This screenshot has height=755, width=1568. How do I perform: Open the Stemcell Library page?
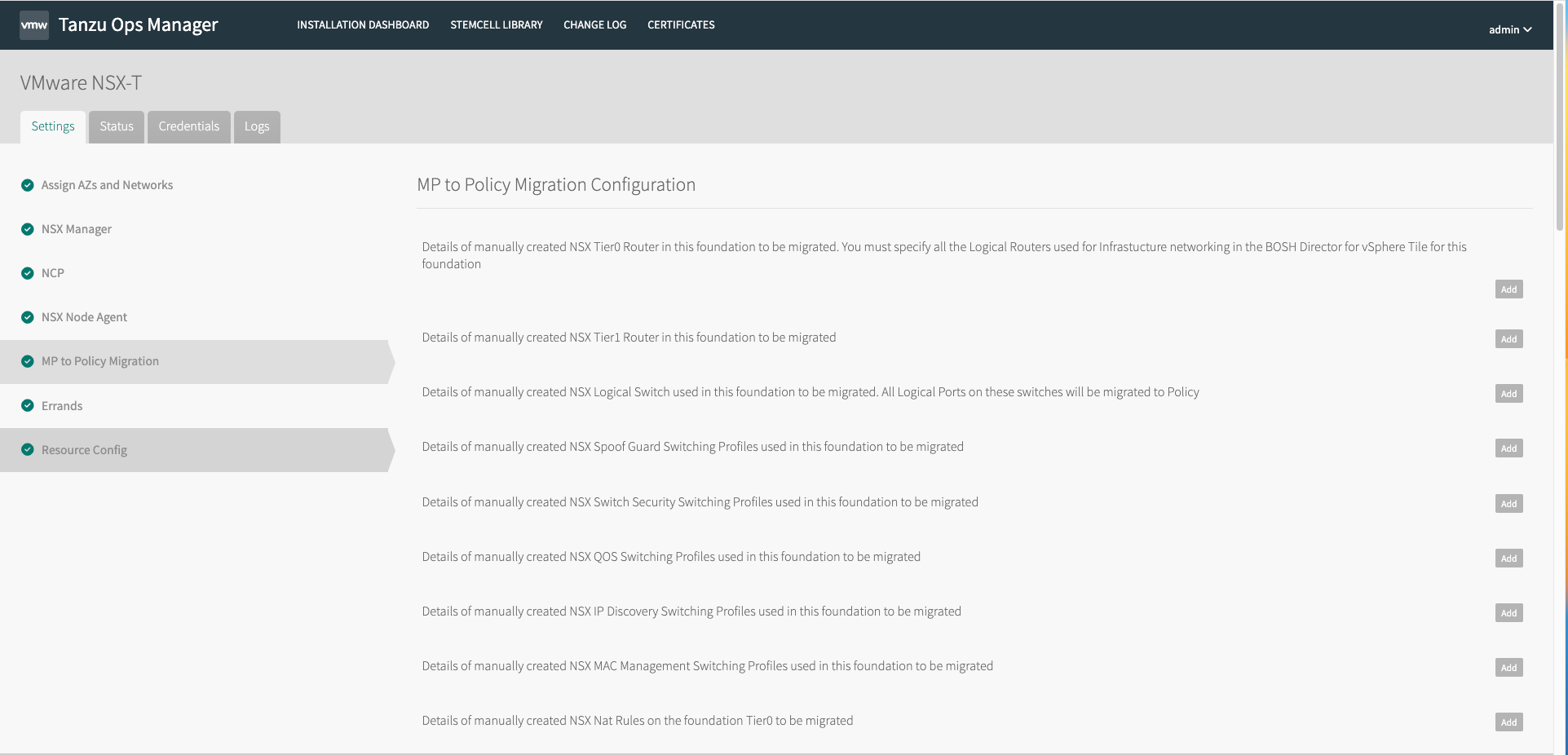coord(497,25)
